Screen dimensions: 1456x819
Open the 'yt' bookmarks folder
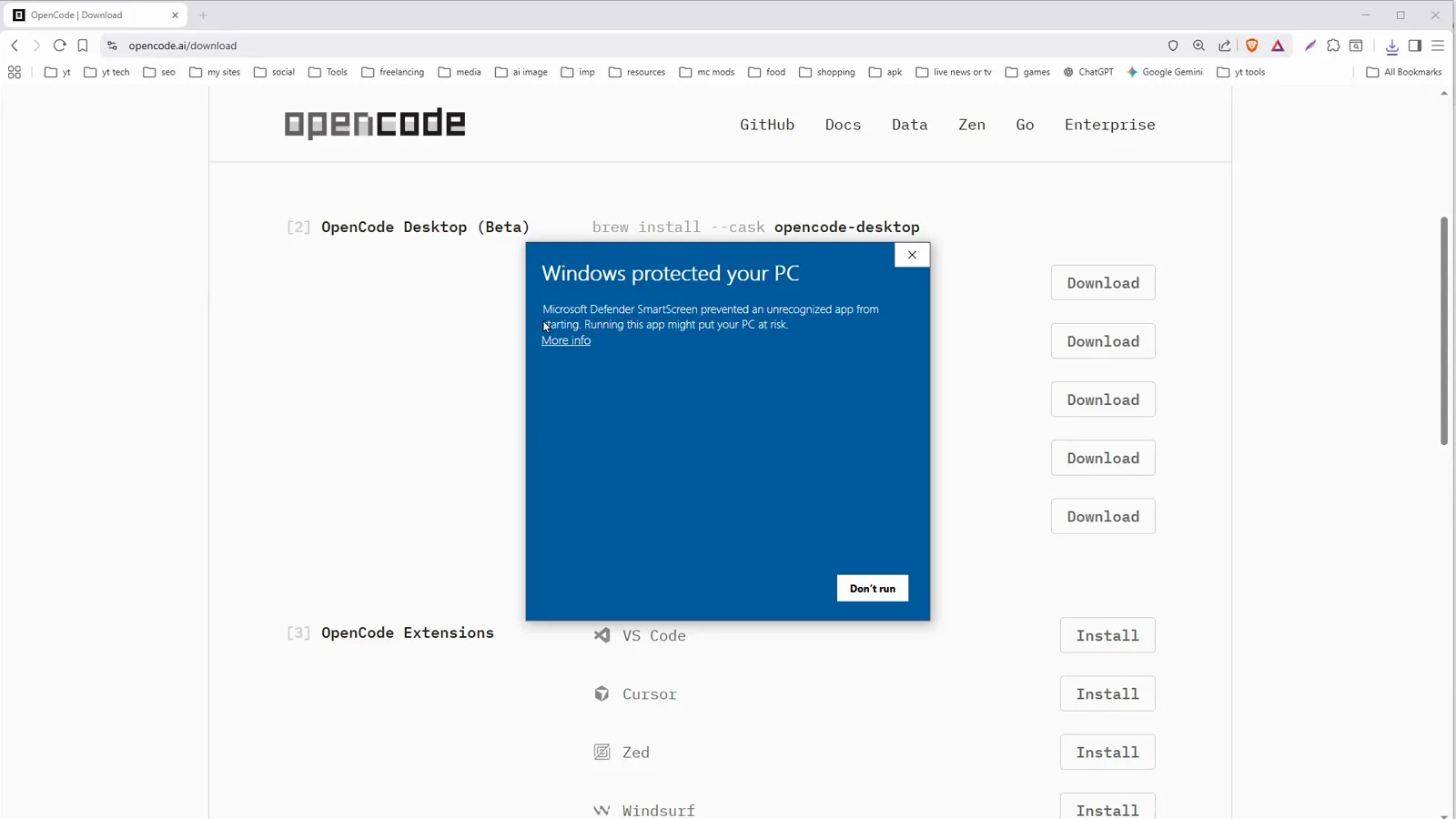[x=57, y=72]
